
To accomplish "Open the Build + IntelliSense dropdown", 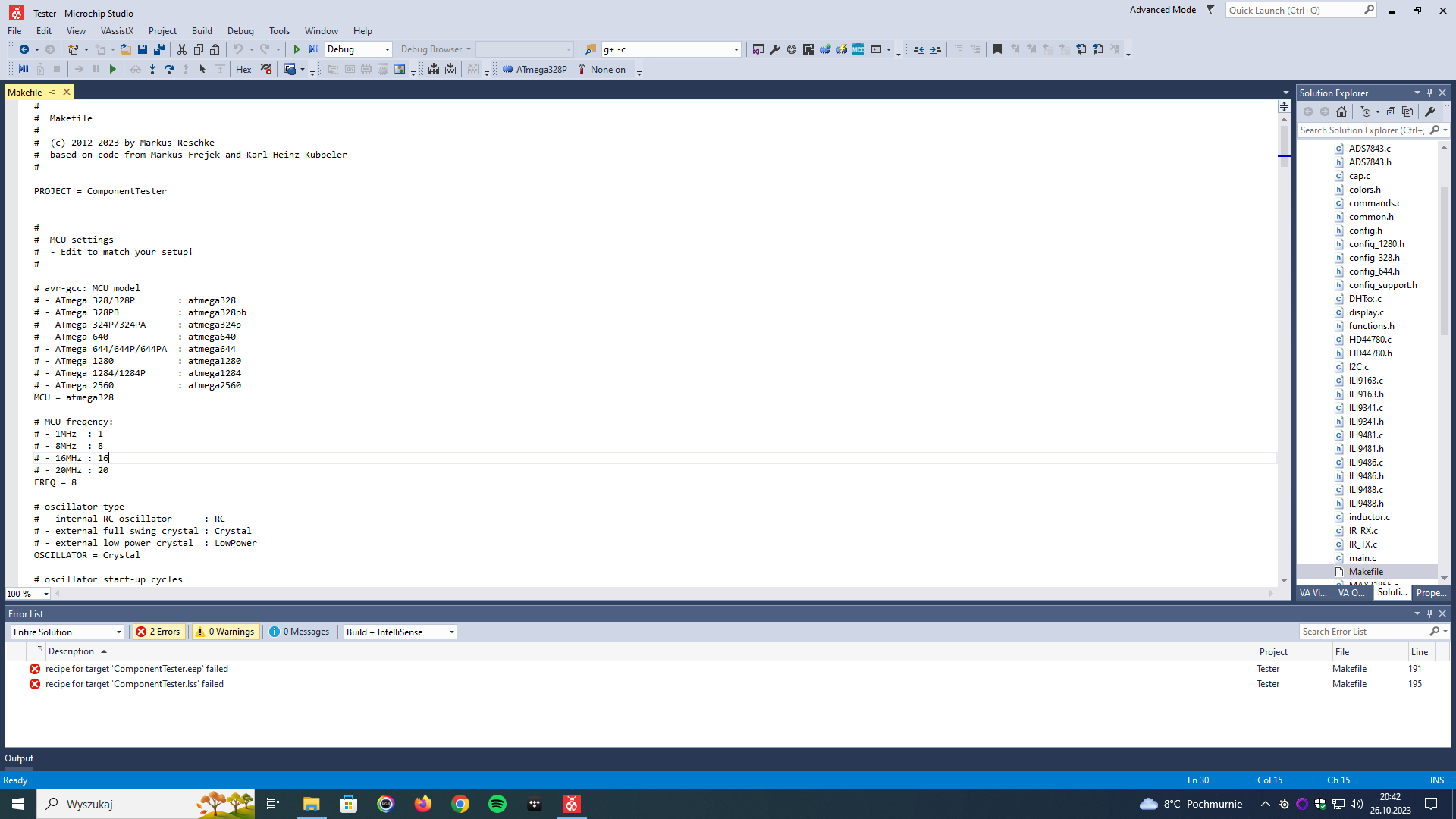I will click(400, 632).
